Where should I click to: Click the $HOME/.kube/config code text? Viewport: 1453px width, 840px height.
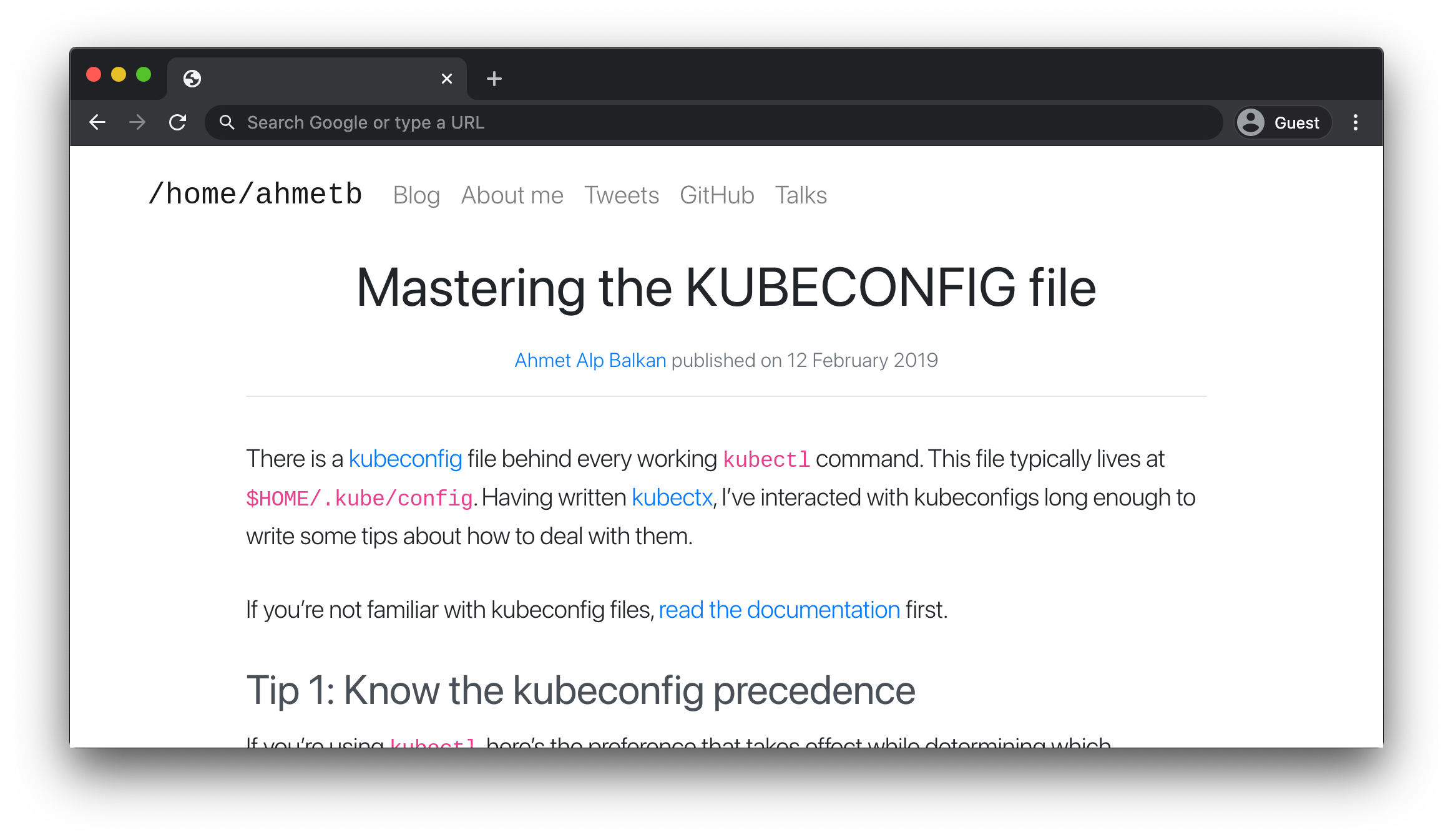click(x=360, y=499)
